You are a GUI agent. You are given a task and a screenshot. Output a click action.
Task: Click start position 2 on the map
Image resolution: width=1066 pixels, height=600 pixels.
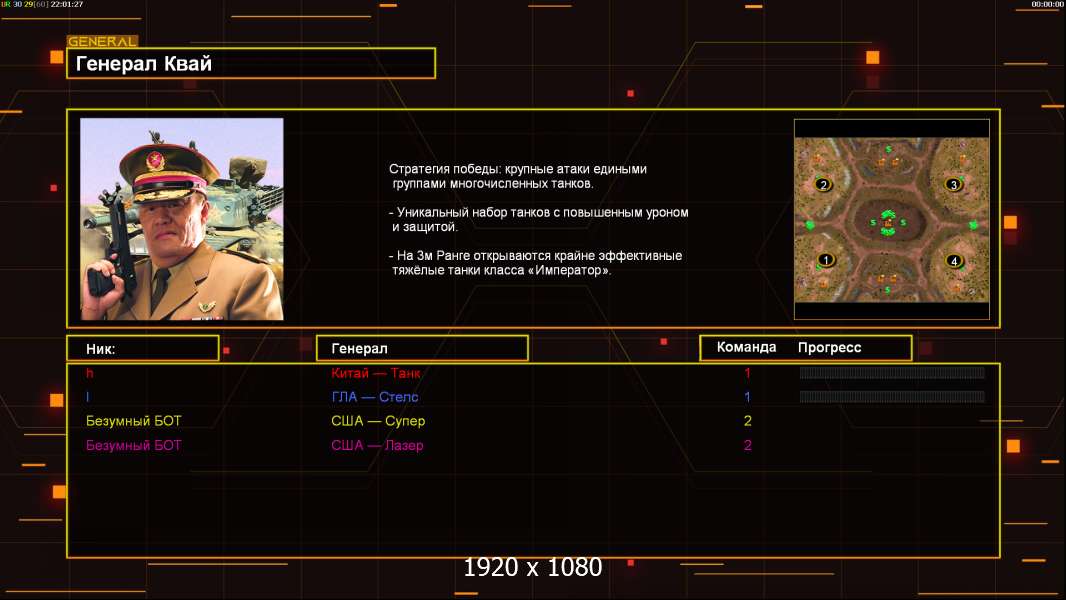click(823, 184)
